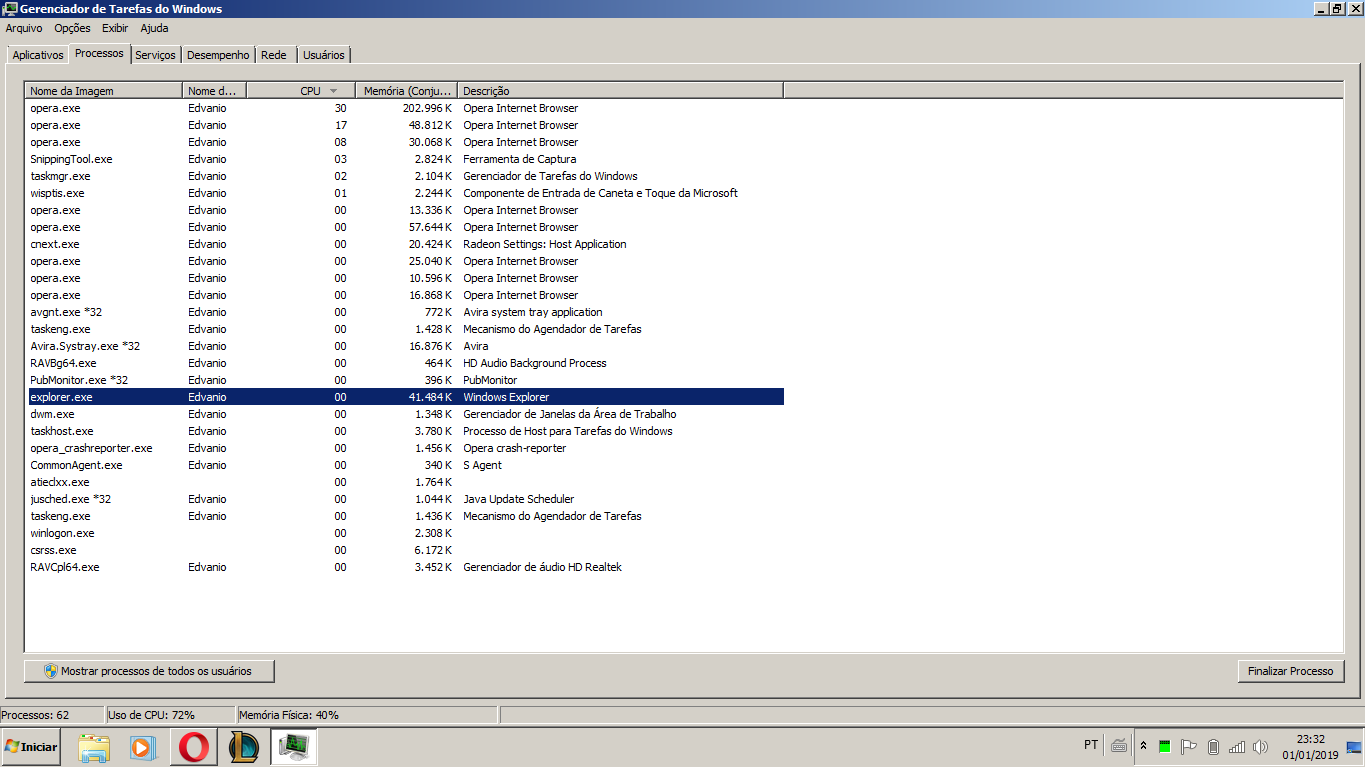Open the Arquivo menu

click(x=24, y=28)
